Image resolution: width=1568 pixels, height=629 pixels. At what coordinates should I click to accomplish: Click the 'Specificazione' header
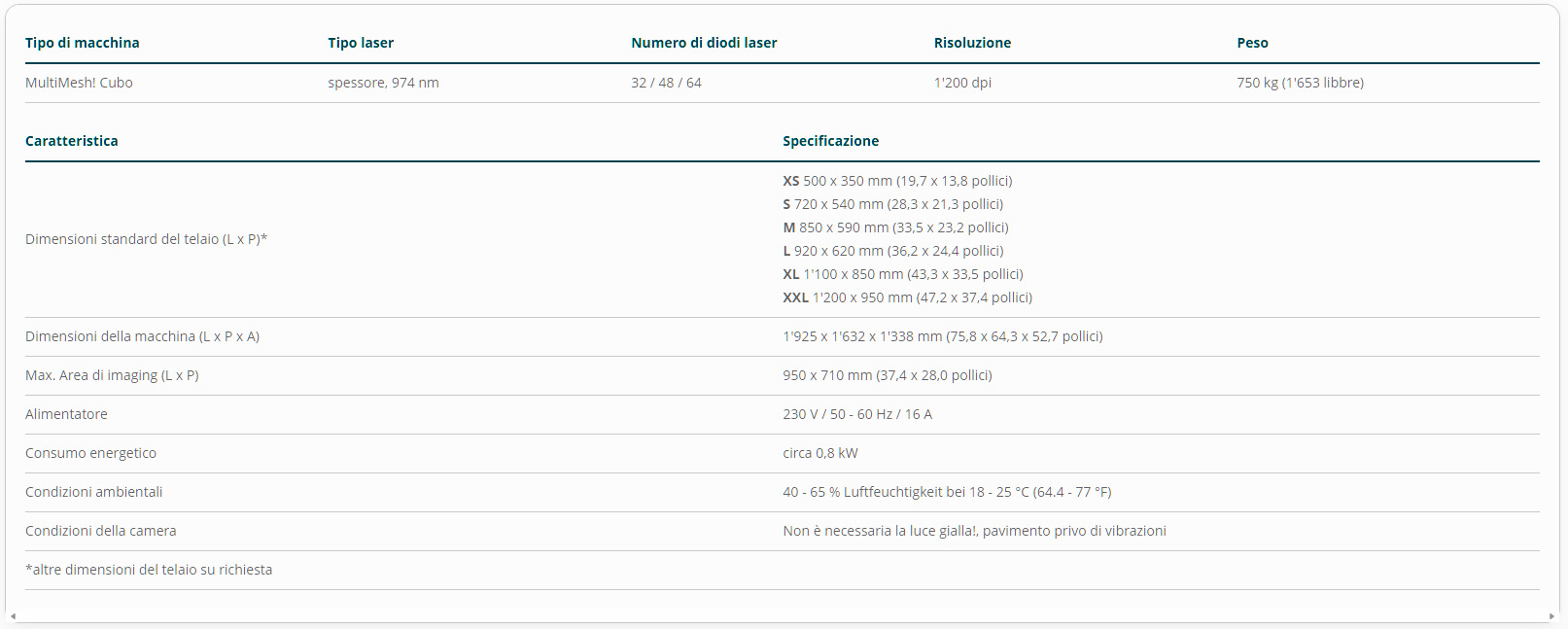pos(830,141)
